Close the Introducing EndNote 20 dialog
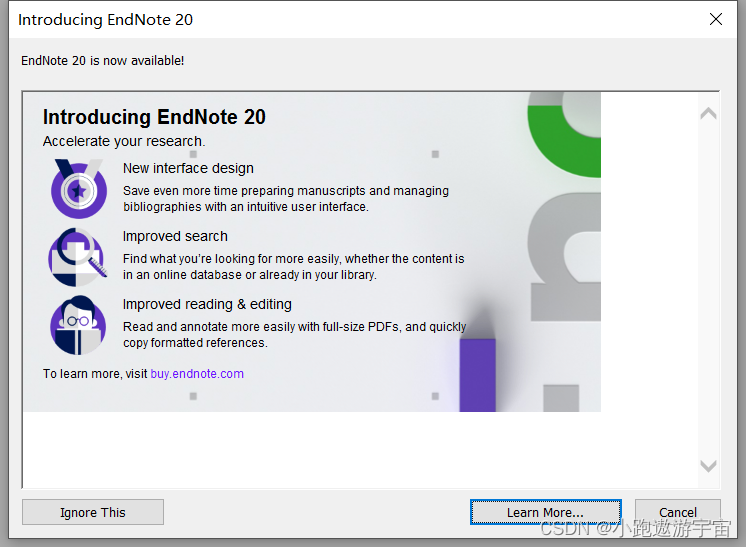The image size is (746, 547). 716,20
